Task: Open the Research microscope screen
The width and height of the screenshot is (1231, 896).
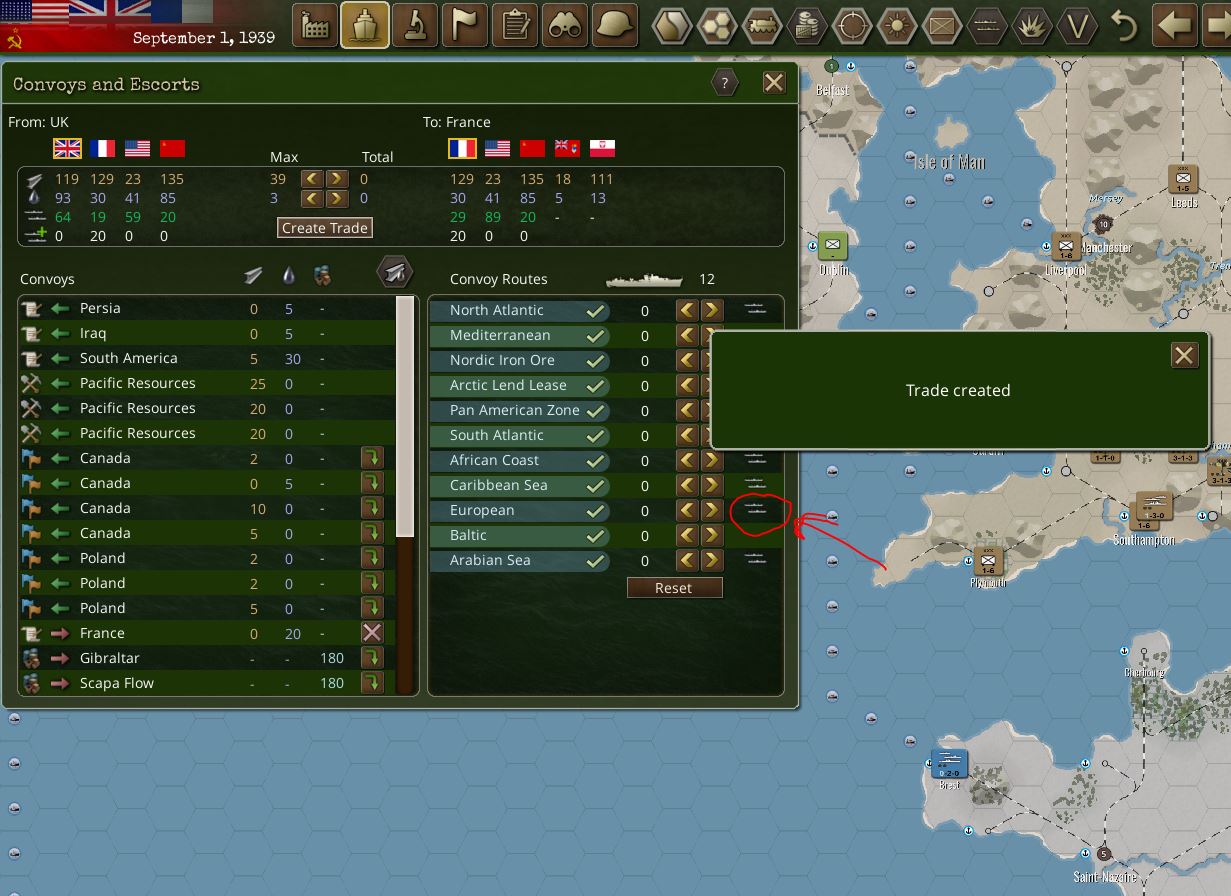Action: pyautogui.click(x=415, y=25)
